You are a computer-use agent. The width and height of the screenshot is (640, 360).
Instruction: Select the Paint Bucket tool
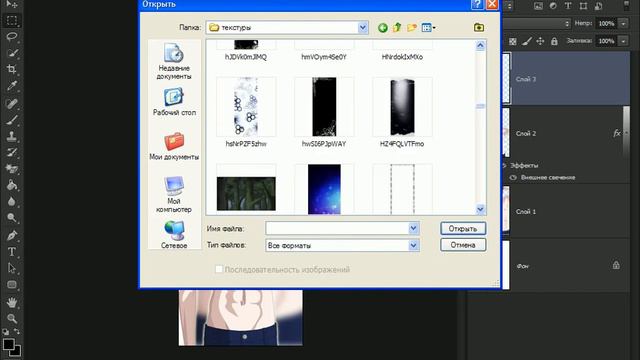(12, 185)
